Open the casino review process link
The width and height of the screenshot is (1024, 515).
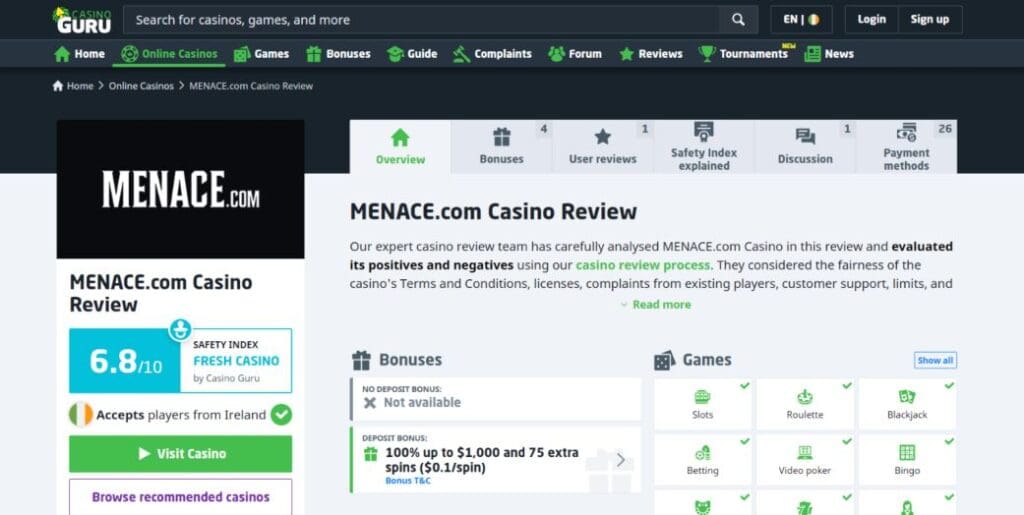[642, 265]
